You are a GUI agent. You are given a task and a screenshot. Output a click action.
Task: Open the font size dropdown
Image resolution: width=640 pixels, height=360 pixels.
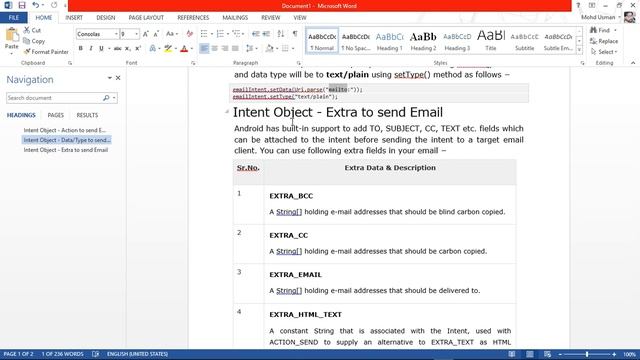point(136,34)
